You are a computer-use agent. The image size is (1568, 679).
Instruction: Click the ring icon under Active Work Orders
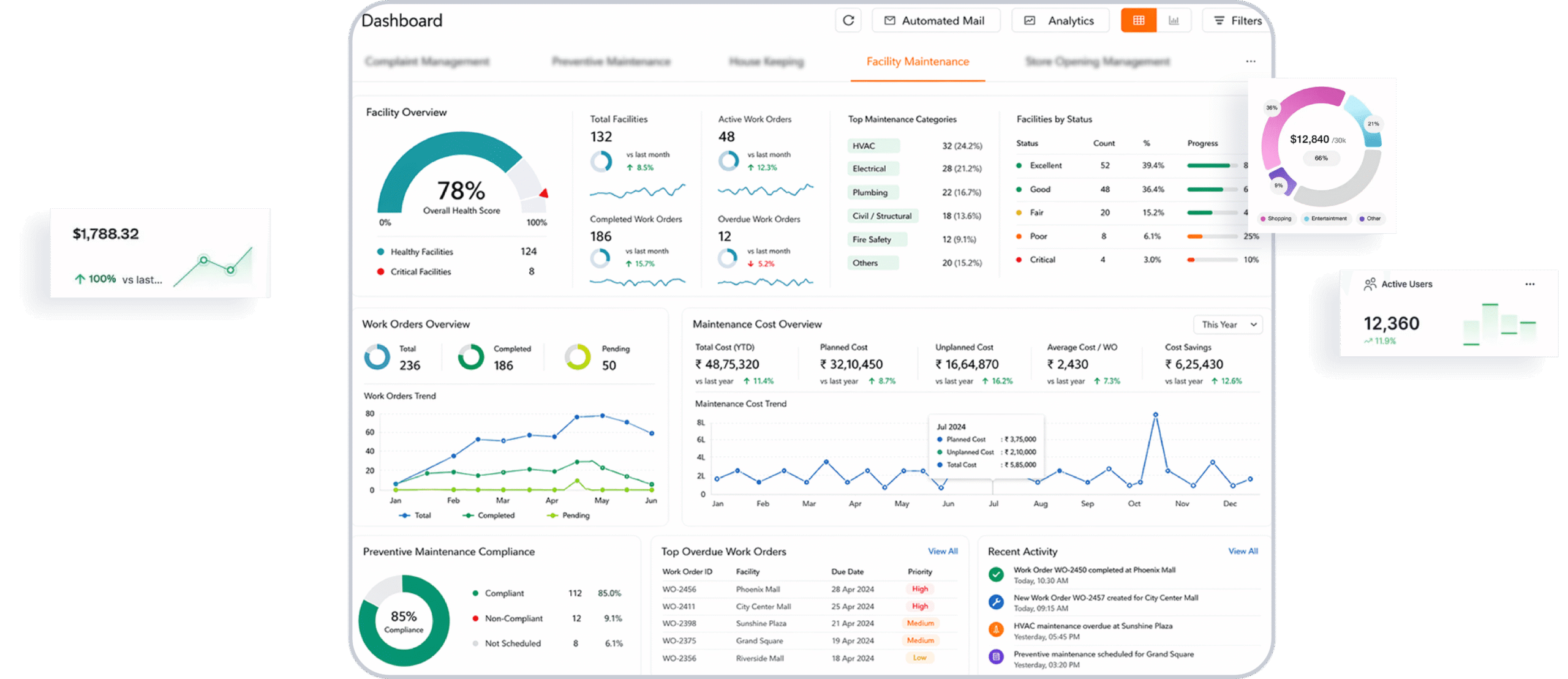728,161
